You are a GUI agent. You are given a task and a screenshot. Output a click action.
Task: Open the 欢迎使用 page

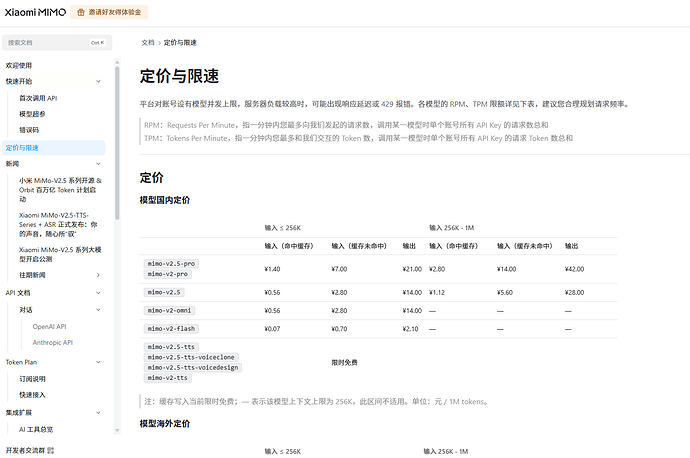tap(18, 66)
